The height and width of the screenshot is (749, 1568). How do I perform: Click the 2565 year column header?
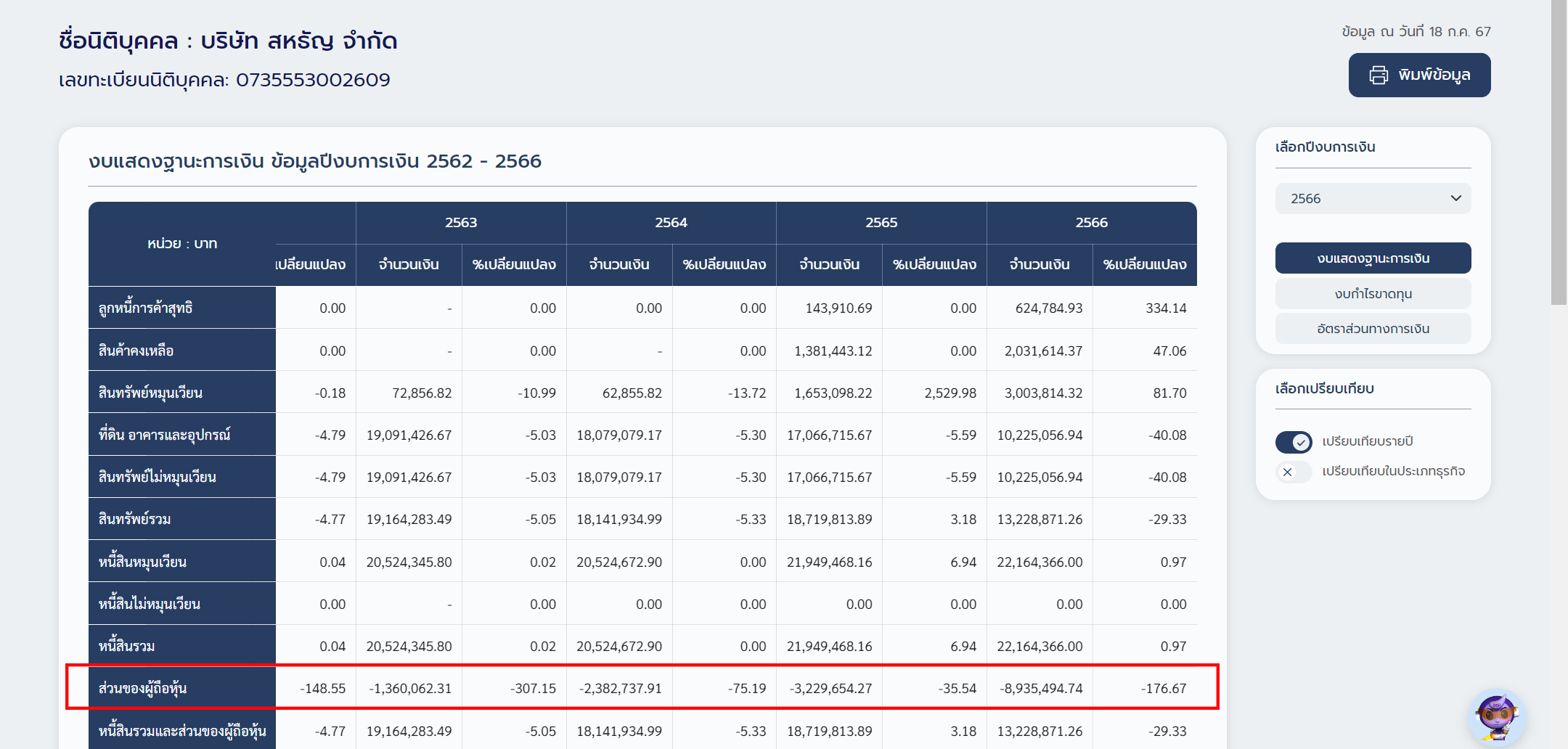(881, 223)
